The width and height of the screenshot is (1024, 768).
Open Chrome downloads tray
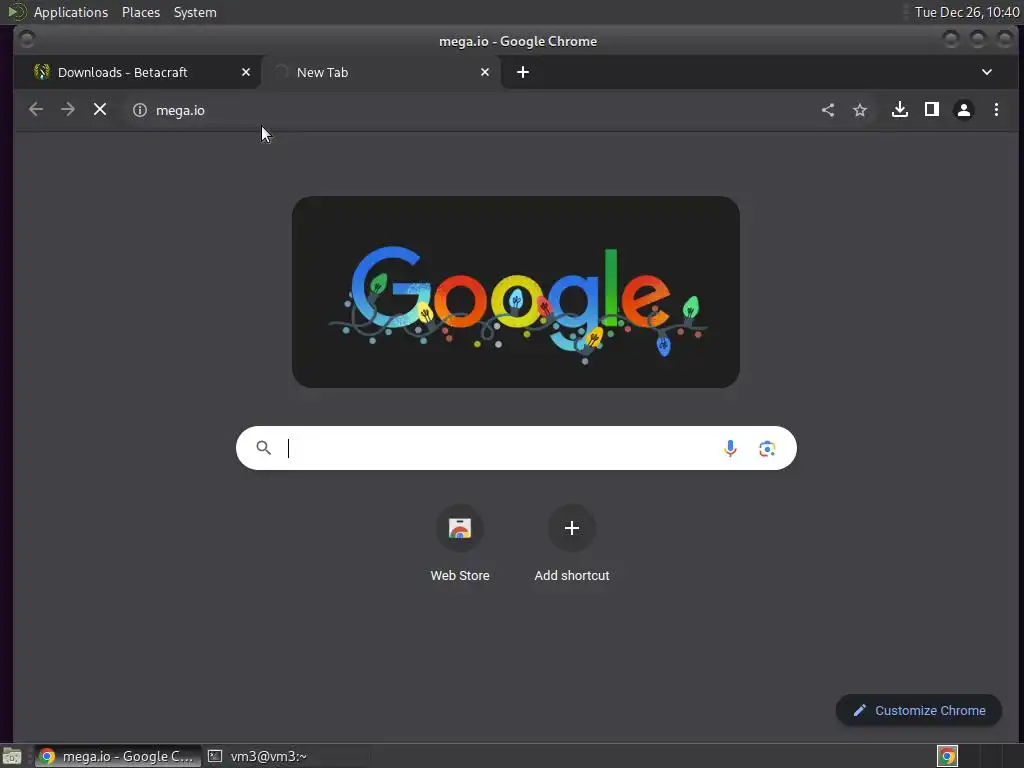click(x=900, y=110)
